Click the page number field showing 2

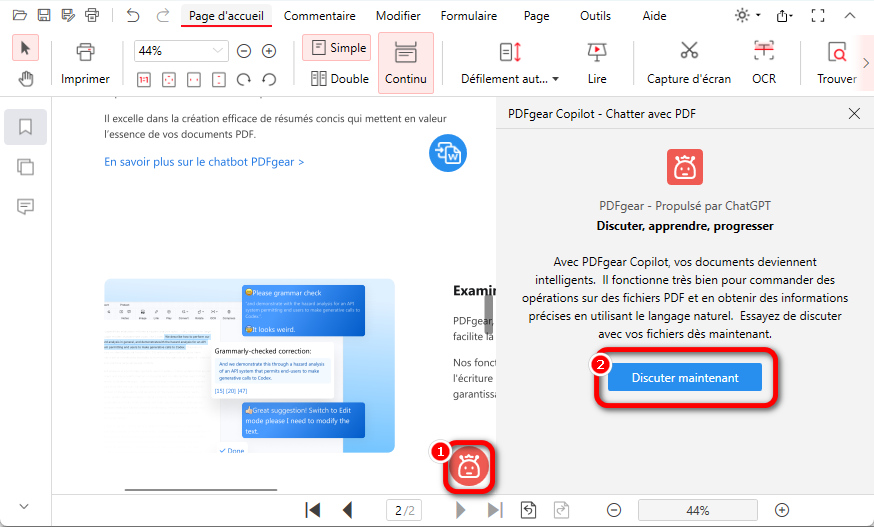tap(404, 510)
